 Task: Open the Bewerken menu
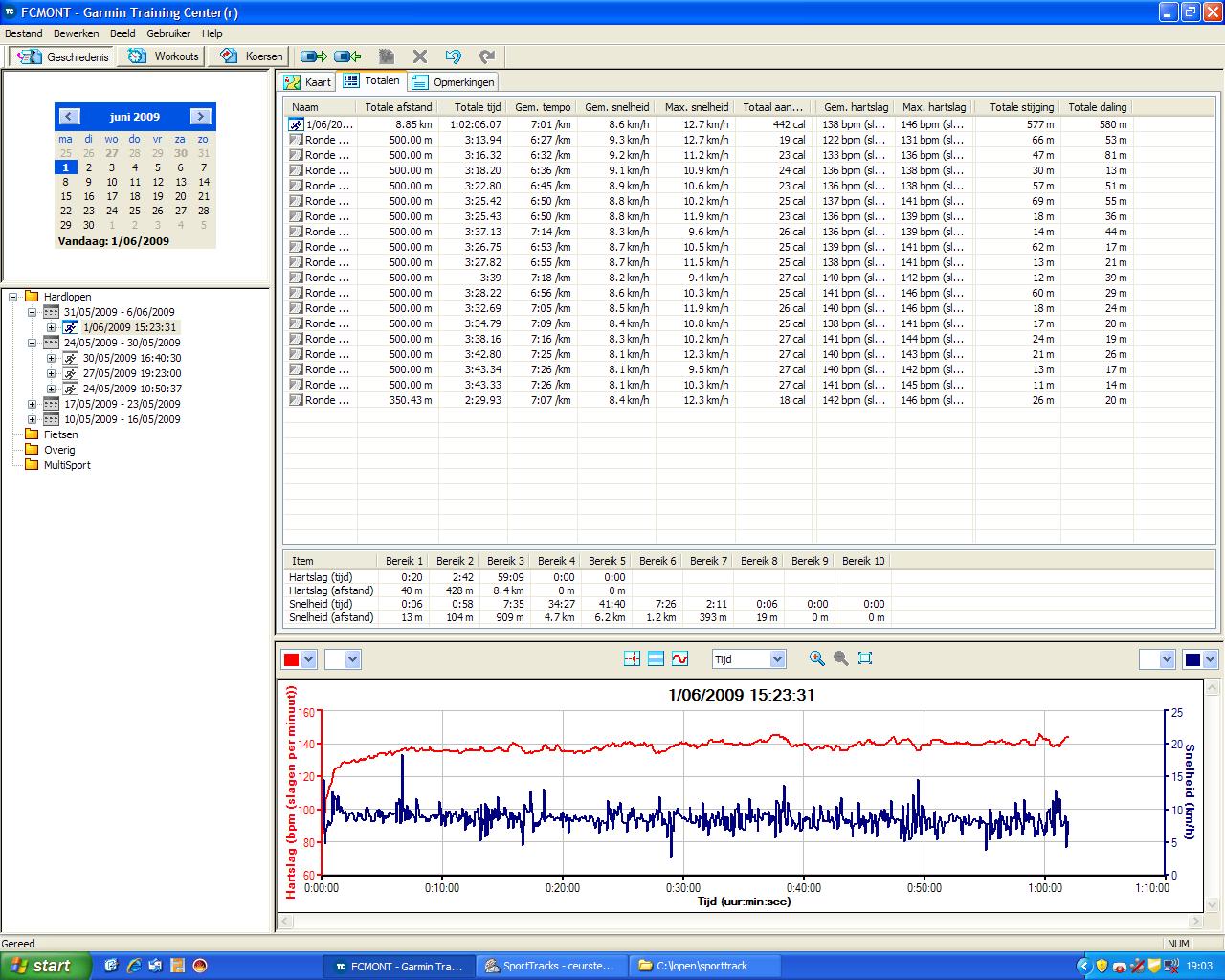point(77,33)
